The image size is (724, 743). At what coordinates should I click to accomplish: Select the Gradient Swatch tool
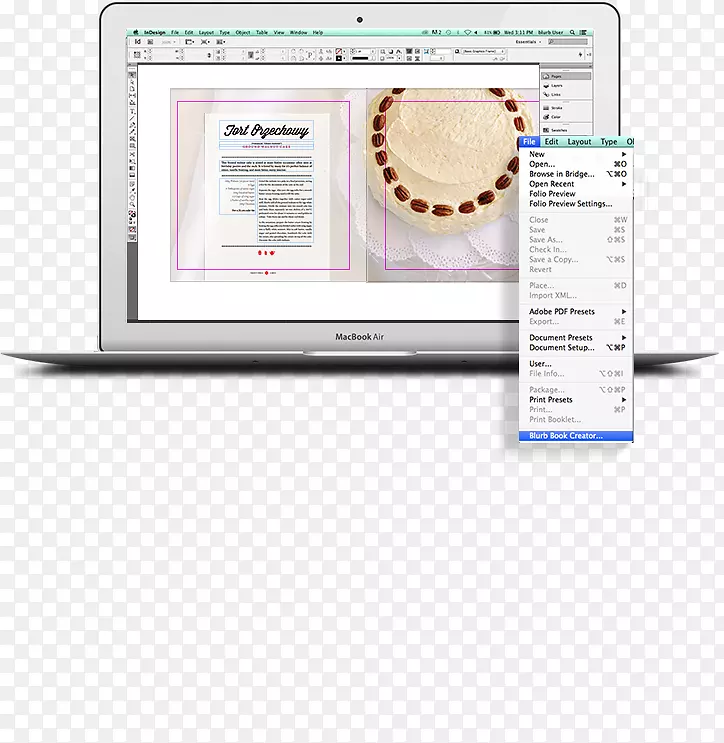[x=132, y=168]
